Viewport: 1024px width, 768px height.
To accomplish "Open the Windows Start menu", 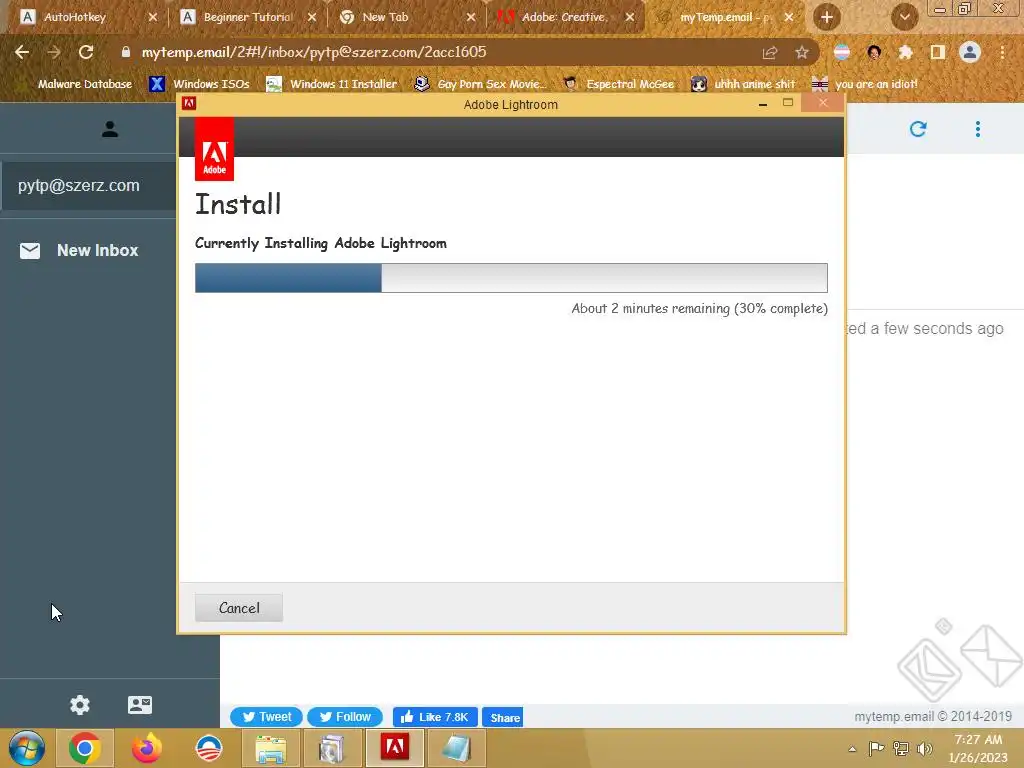I will 27,748.
